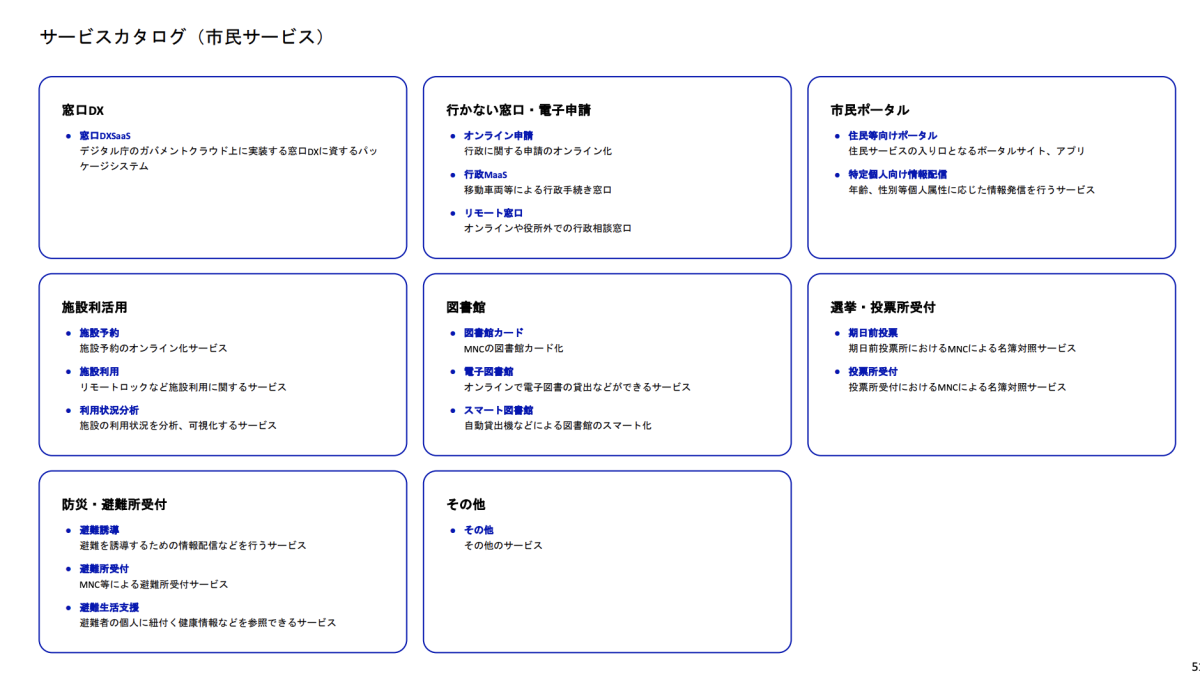Open the 電子図書館 link
Image resolution: width=1200 pixels, height=683 pixels.
(488, 371)
